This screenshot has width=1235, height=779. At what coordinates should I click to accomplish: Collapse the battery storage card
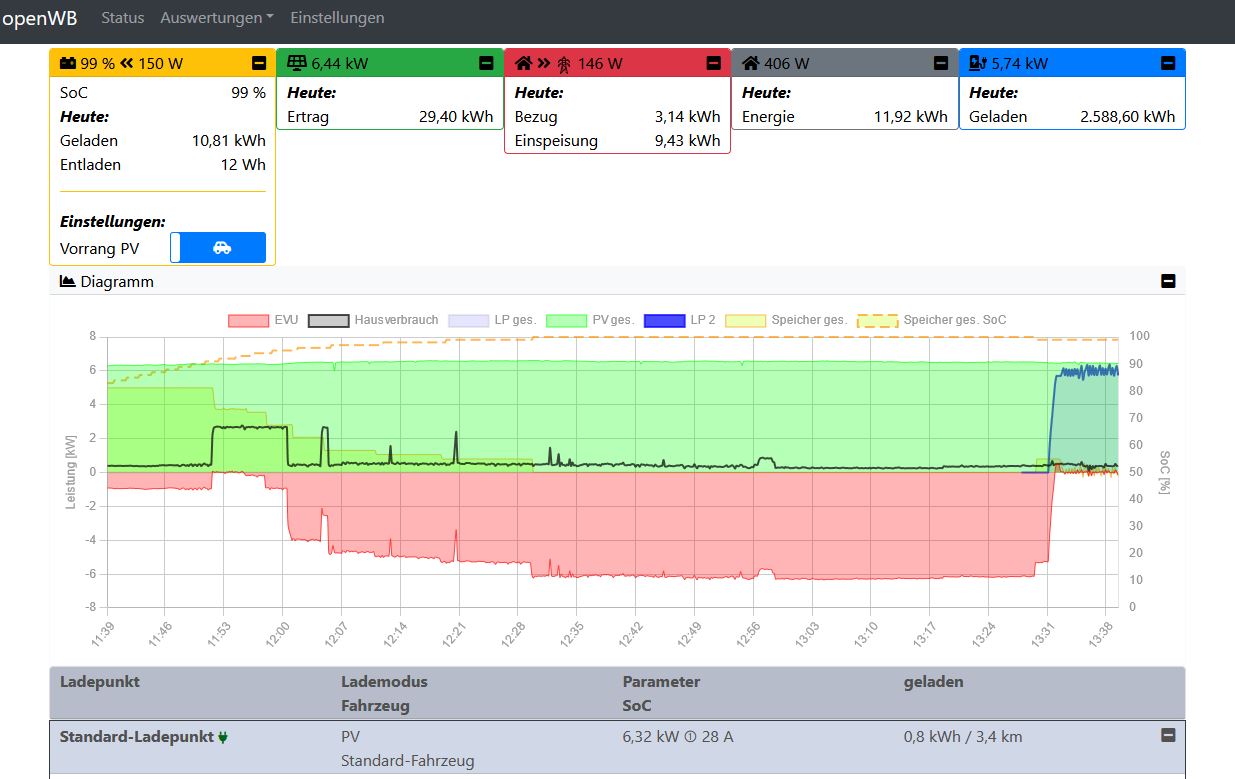click(x=259, y=63)
